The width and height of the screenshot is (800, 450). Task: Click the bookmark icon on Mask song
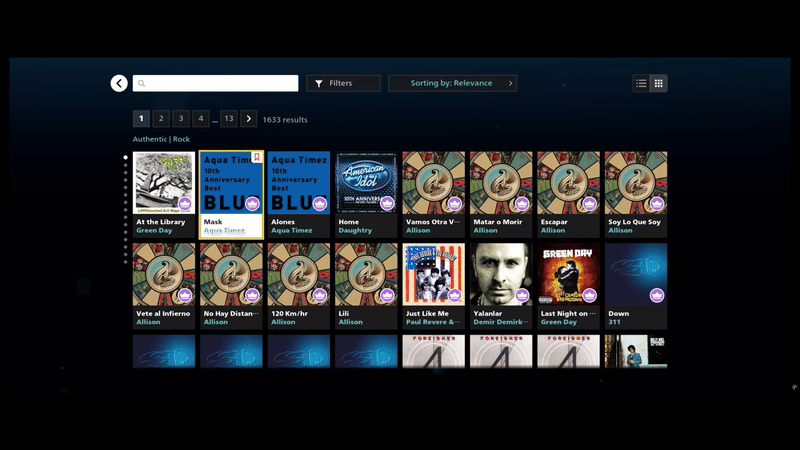256,157
